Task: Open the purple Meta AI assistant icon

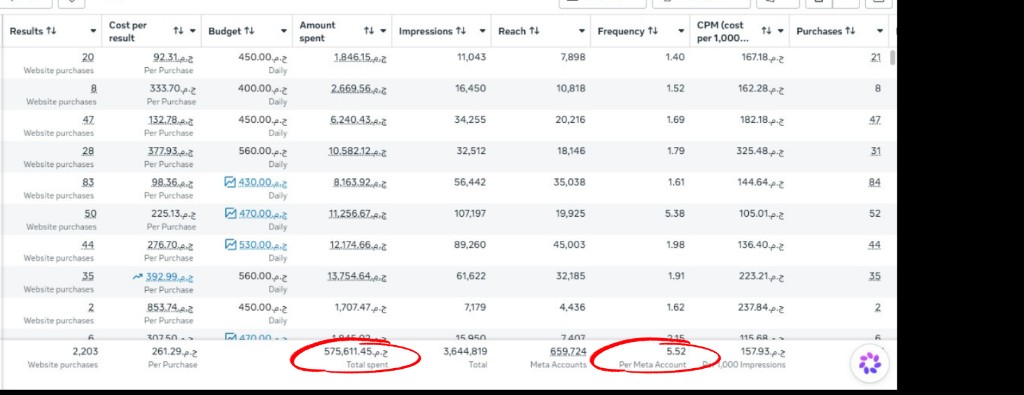Action: tap(870, 363)
